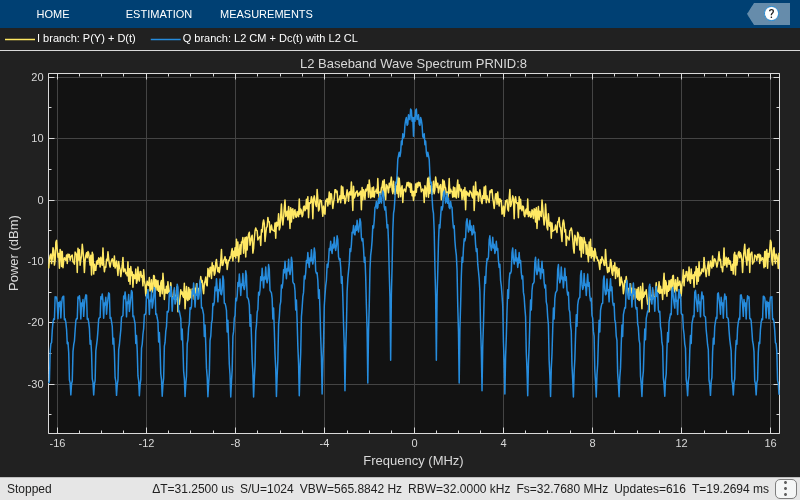Click the VBW=565.8842 Hz readout

coord(351,489)
